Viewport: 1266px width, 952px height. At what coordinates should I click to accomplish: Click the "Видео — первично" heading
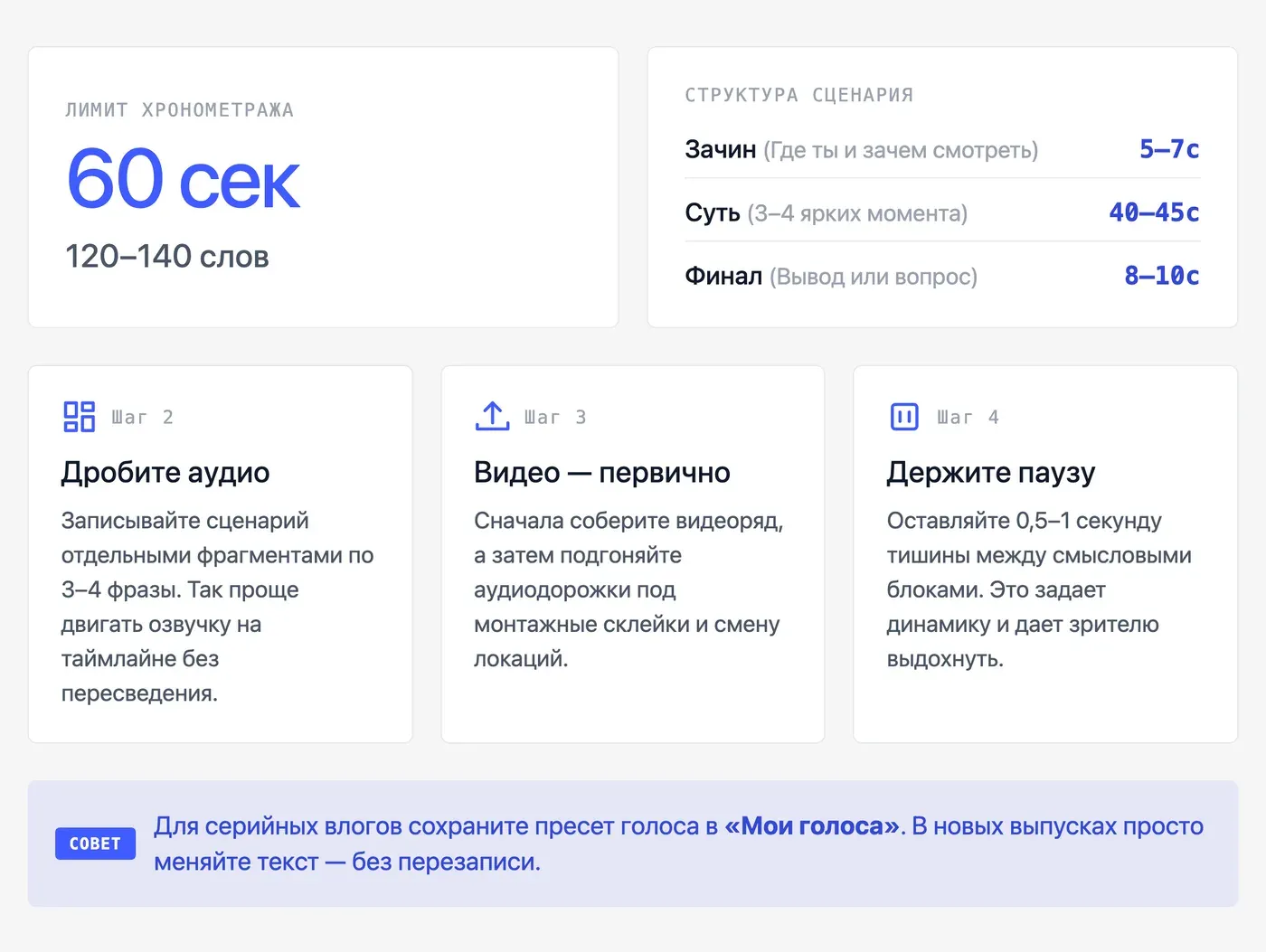[602, 472]
